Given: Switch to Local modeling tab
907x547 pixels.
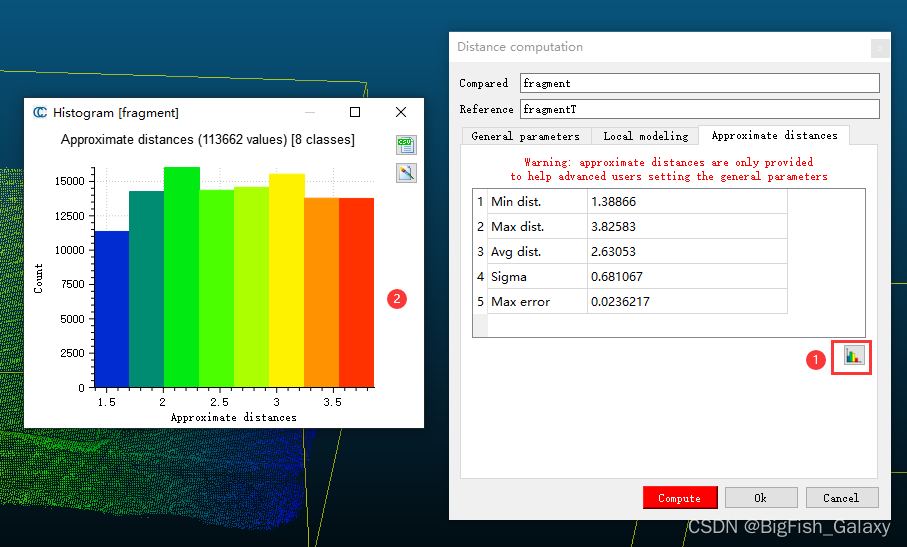Looking at the screenshot, I should click(646, 136).
